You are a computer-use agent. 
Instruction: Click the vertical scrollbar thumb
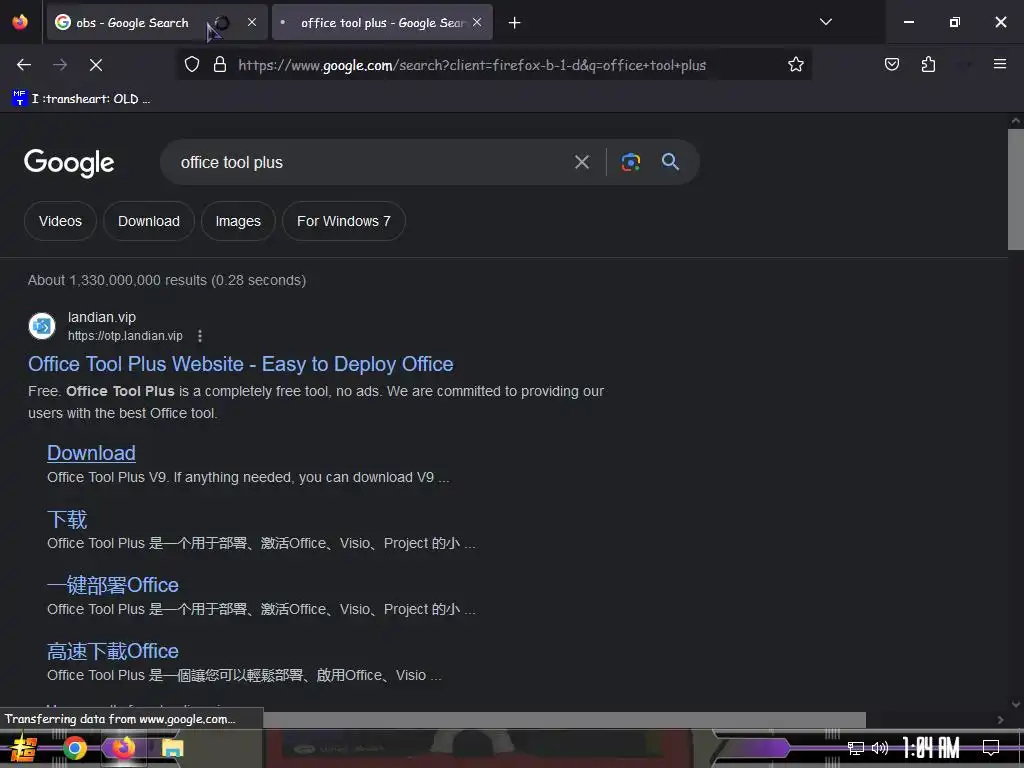[x=1016, y=189]
